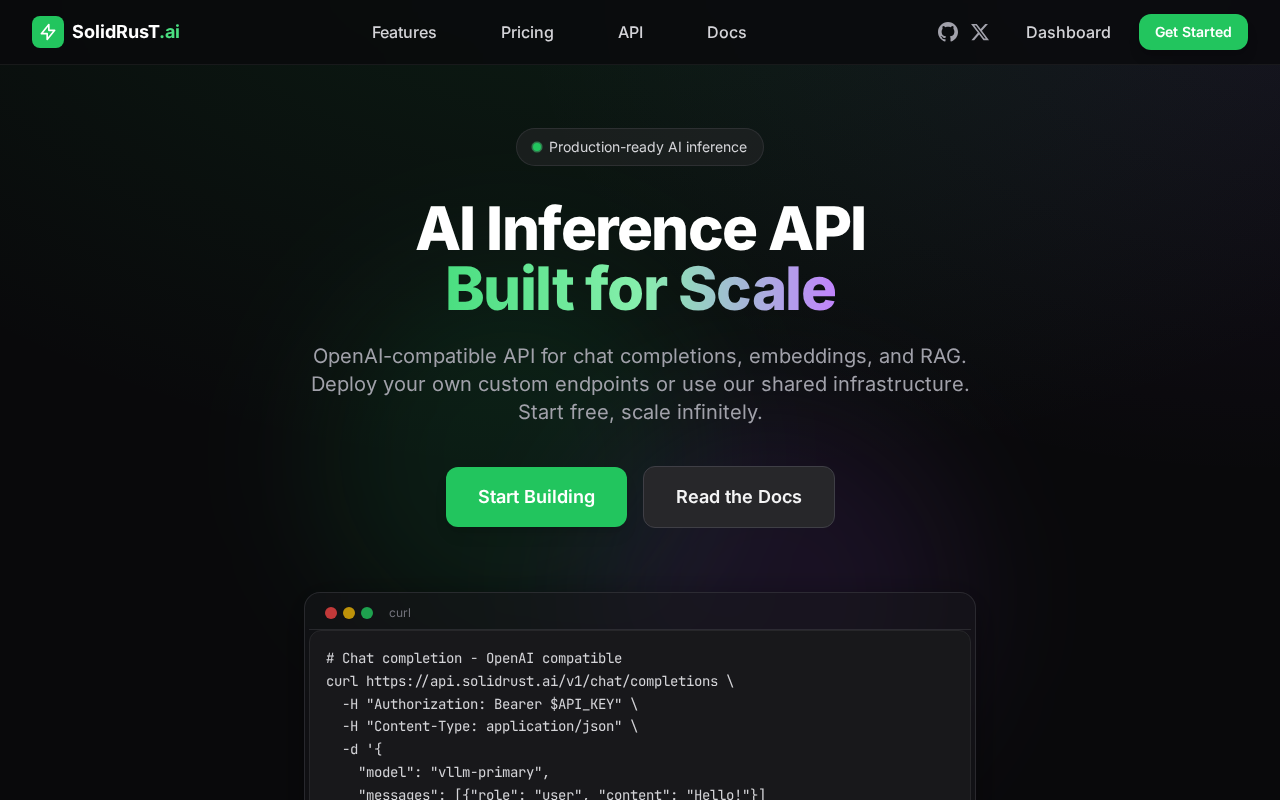Click the -d '{ line in code
This screenshot has width=1280, height=800.
coord(362,749)
